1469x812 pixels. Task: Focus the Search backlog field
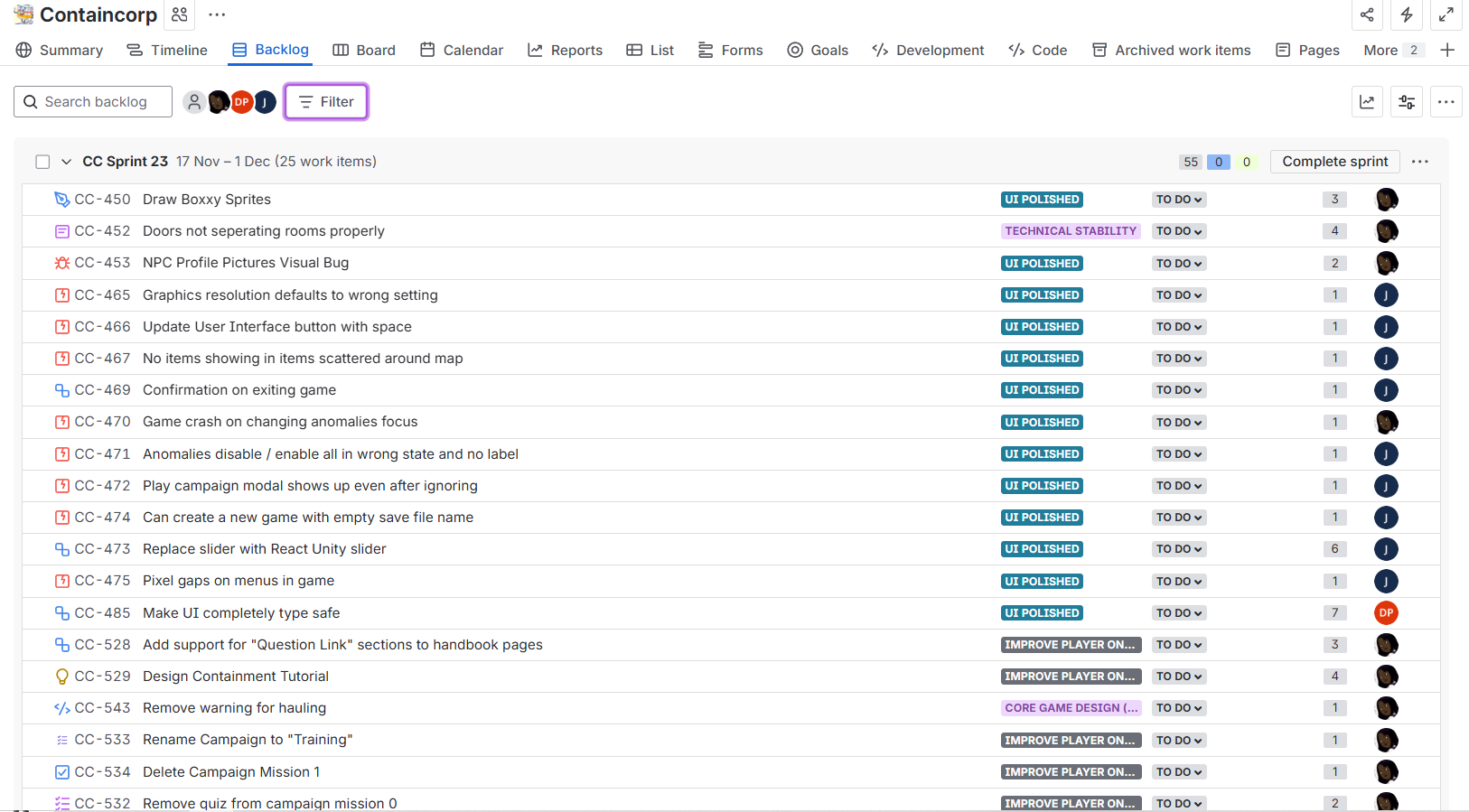point(93,102)
